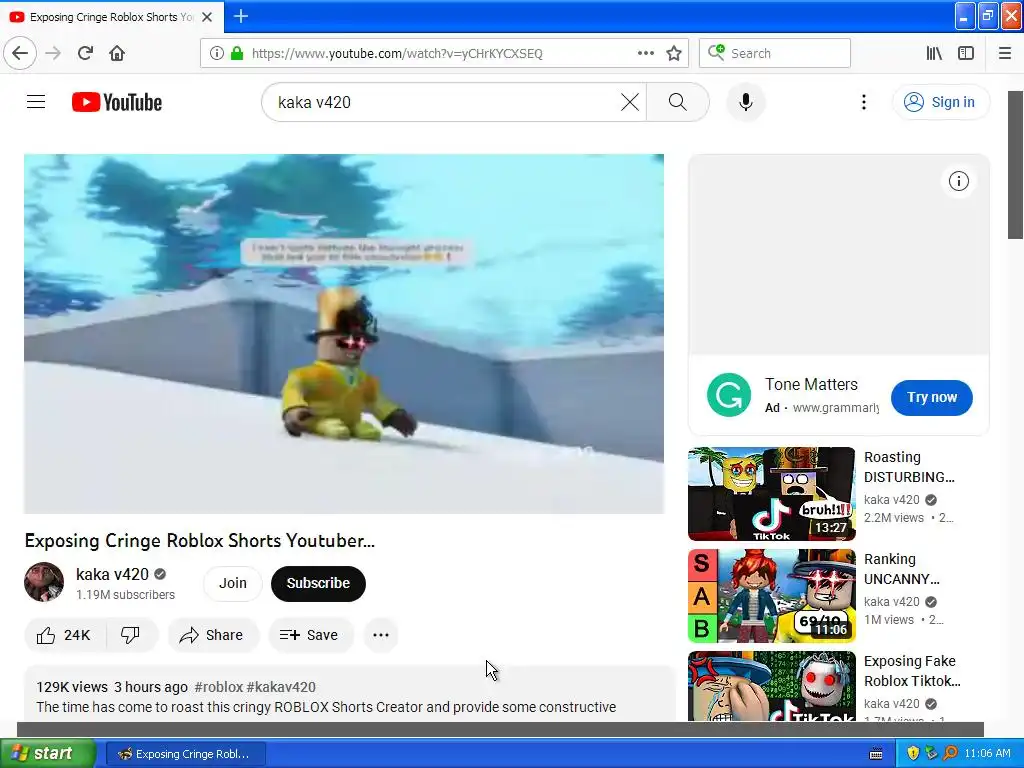Clear the YouTube search text
This screenshot has width=1024, height=768.
pyautogui.click(x=630, y=102)
